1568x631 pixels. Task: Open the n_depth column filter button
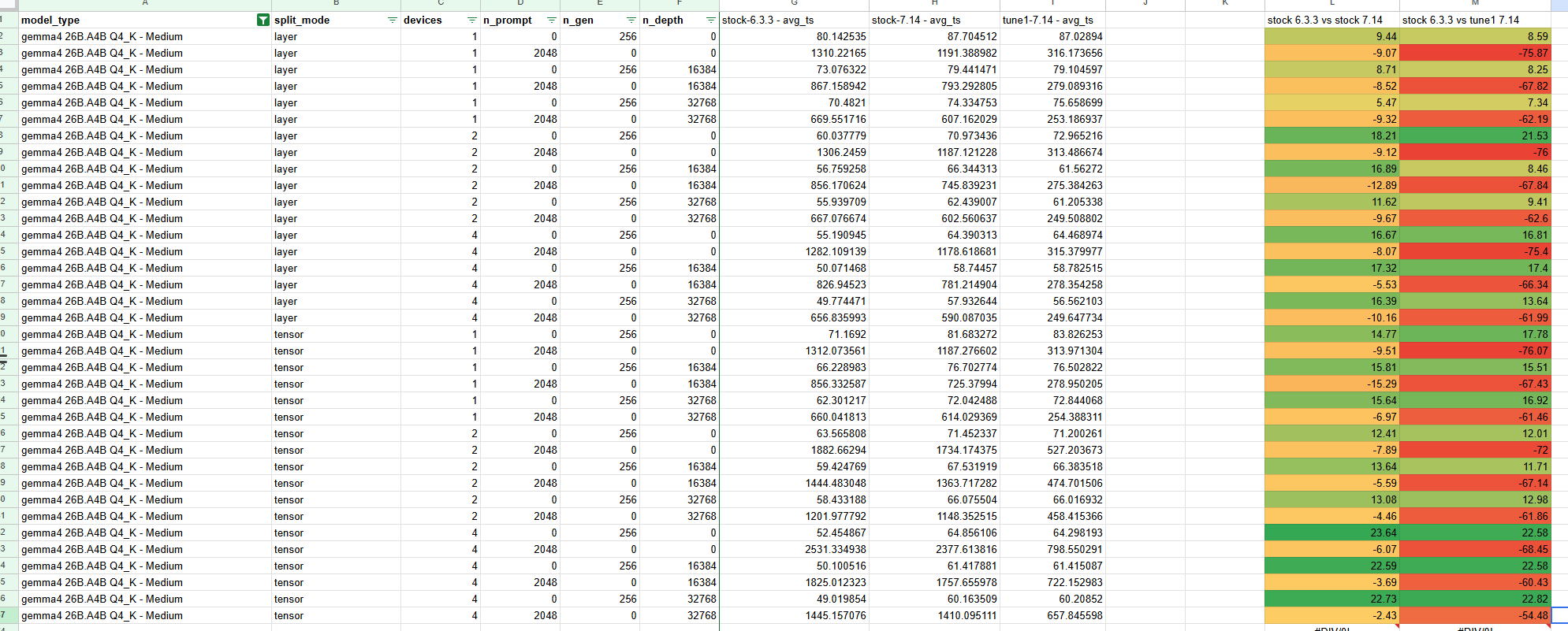[x=711, y=20]
